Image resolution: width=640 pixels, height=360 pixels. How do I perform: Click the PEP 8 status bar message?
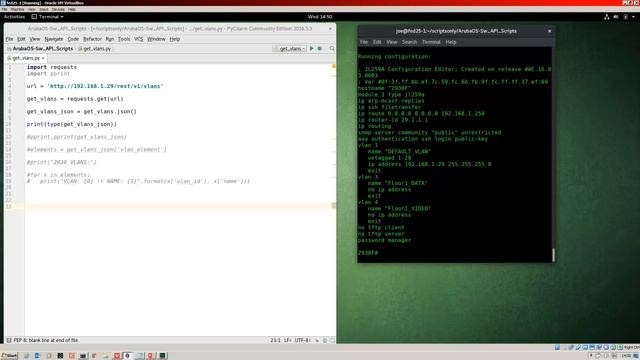[46, 340]
